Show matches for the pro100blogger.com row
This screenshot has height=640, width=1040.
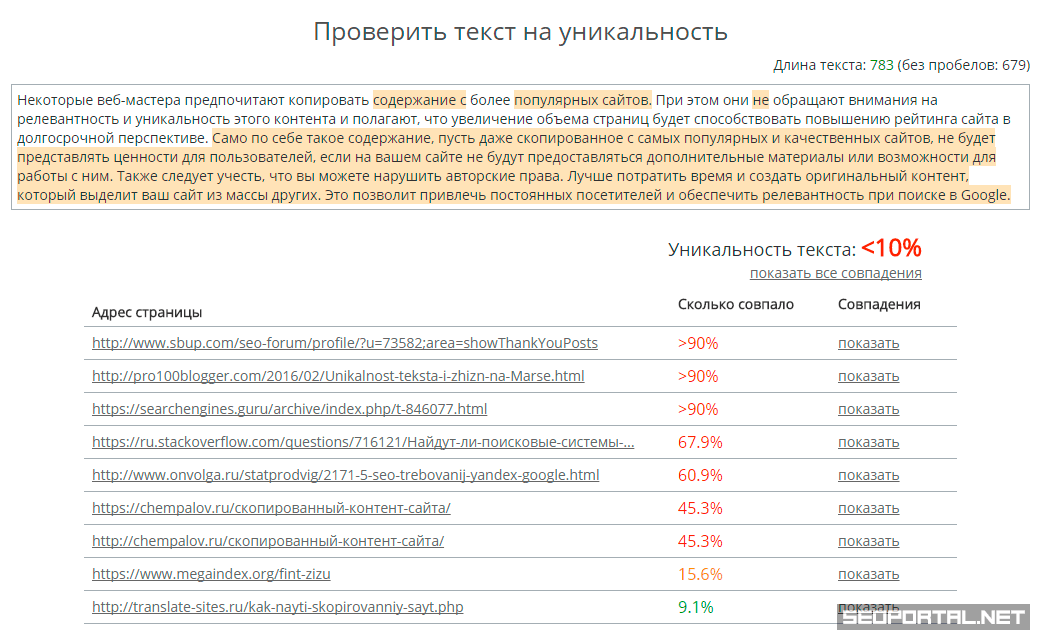tap(868, 376)
